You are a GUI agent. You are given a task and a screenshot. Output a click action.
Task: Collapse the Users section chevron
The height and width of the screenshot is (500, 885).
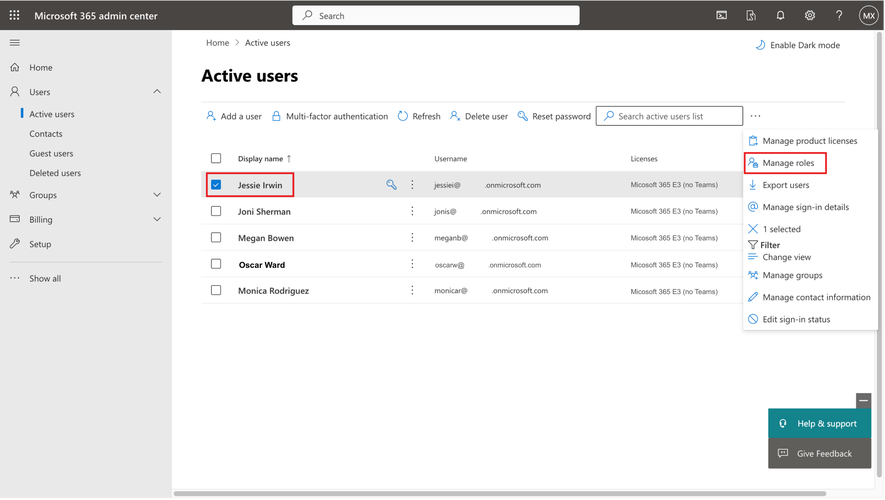click(x=157, y=91)
